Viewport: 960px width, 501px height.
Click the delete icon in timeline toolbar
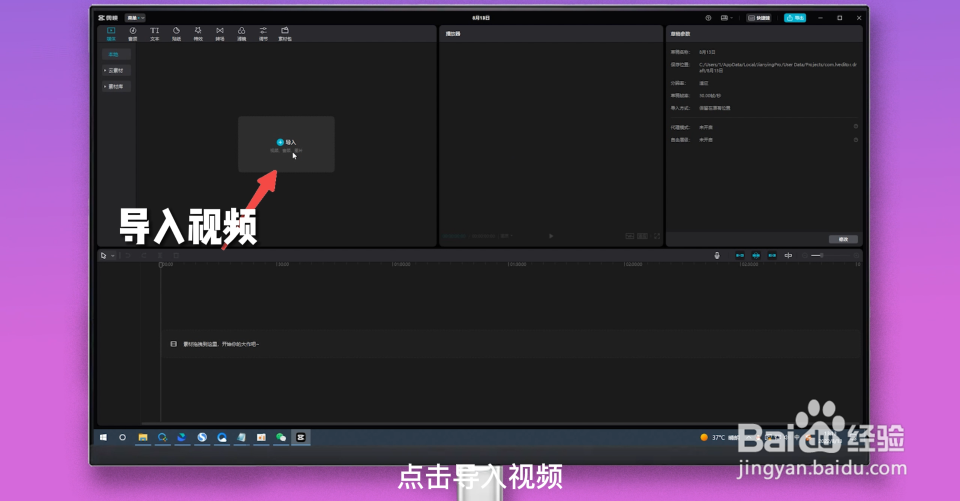[x=176, y=255]
